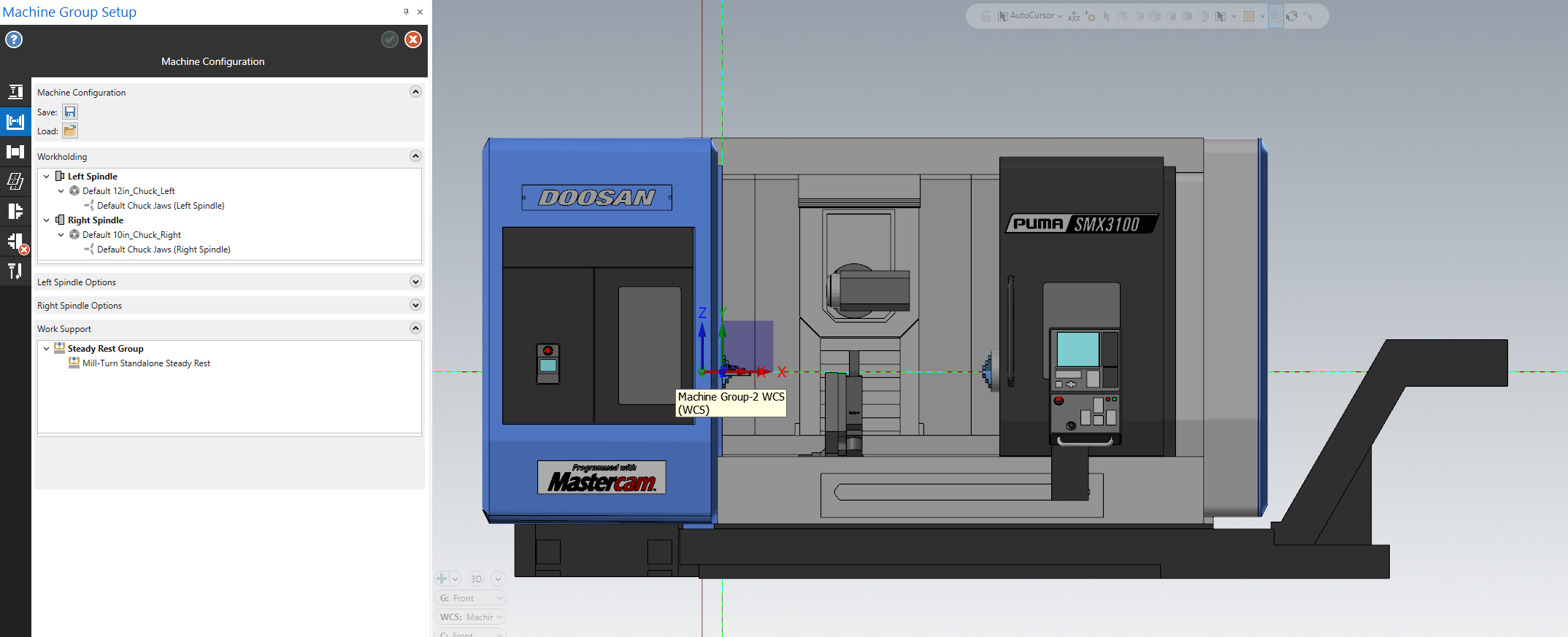Screen dimensions: 1568x637
Task: Click the tan selection color swatch
Action: [x=1249, y=16]
